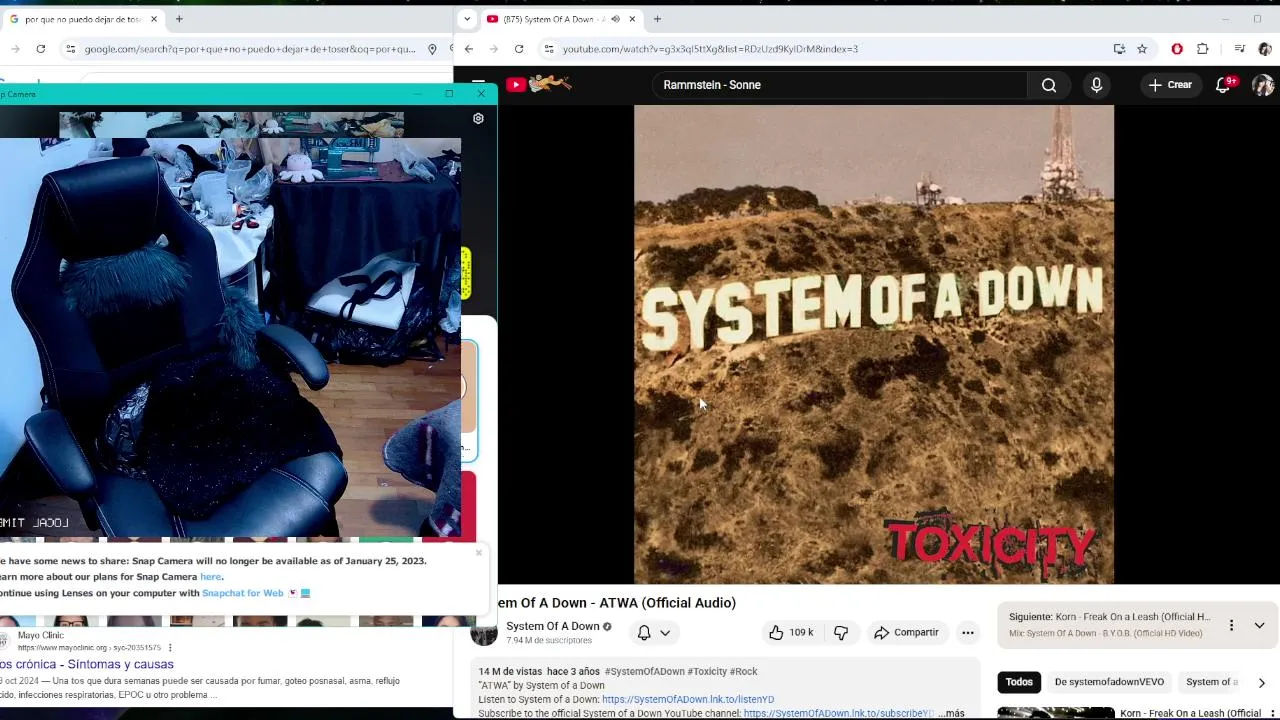
Task: Open site info icon in YouTube address bar
Action: pyautogui.click(x=548, y=49)
